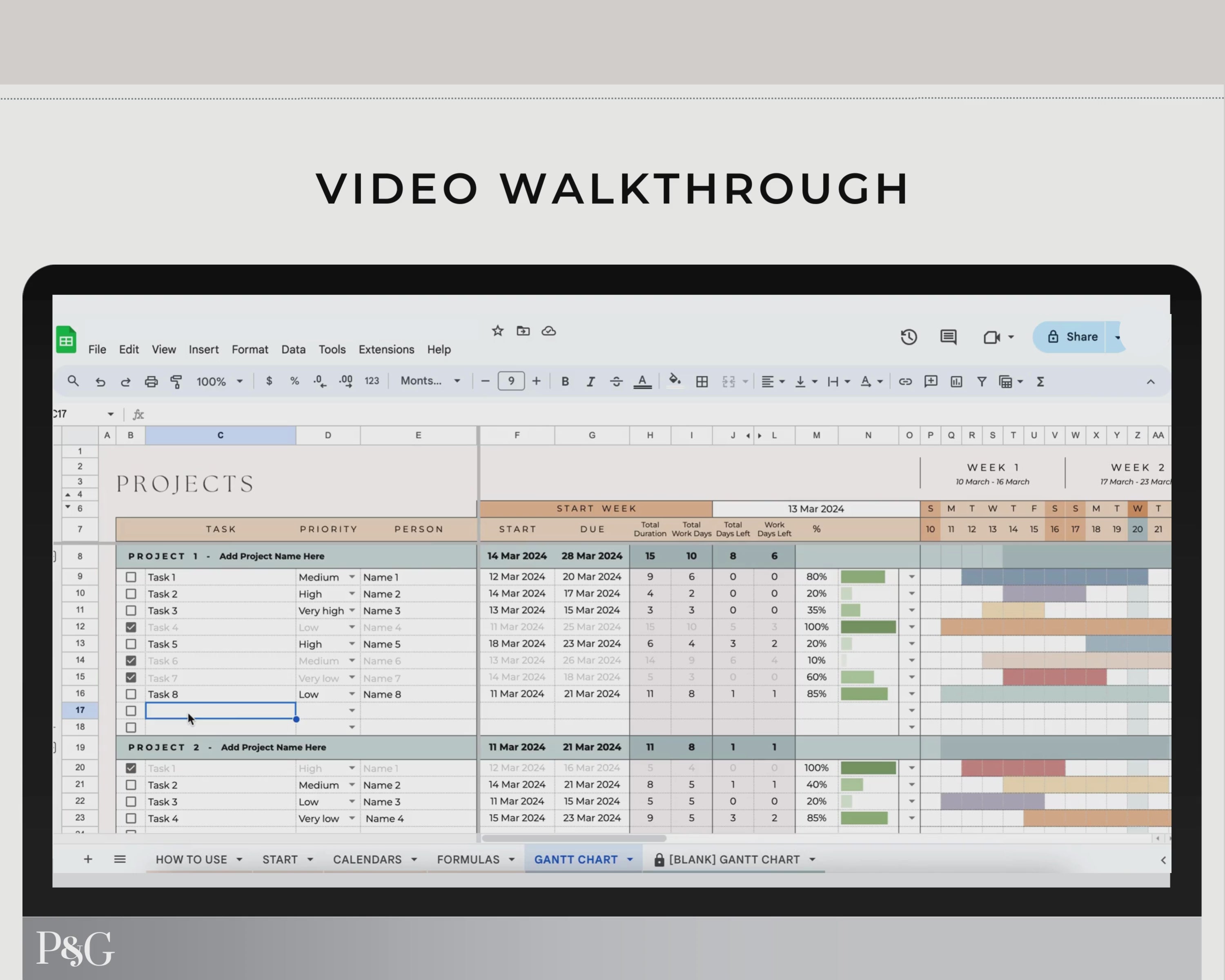Star the document with star icon
1225x980 pixels.
498,331
